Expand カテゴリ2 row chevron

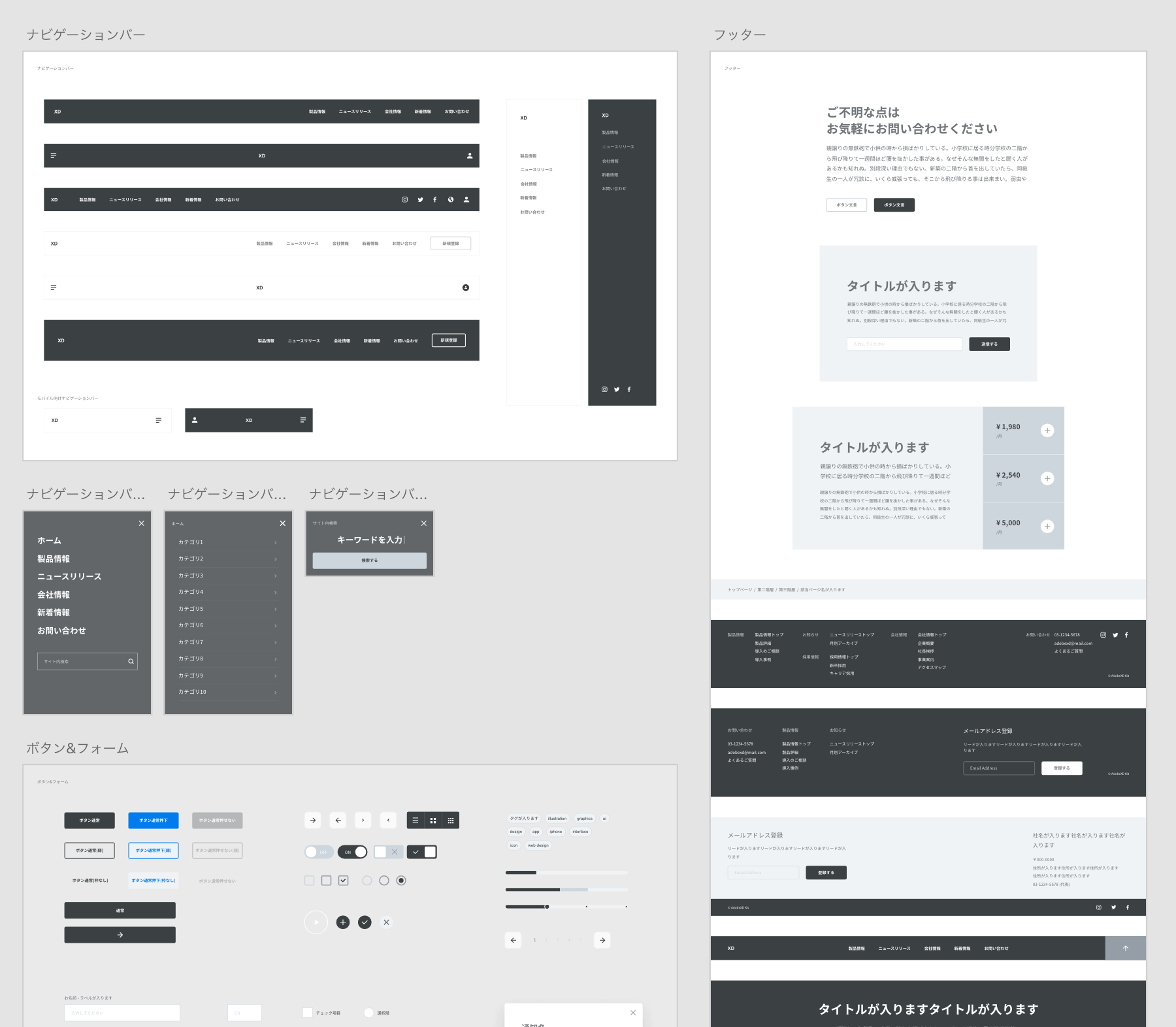(x=276, y=559)
